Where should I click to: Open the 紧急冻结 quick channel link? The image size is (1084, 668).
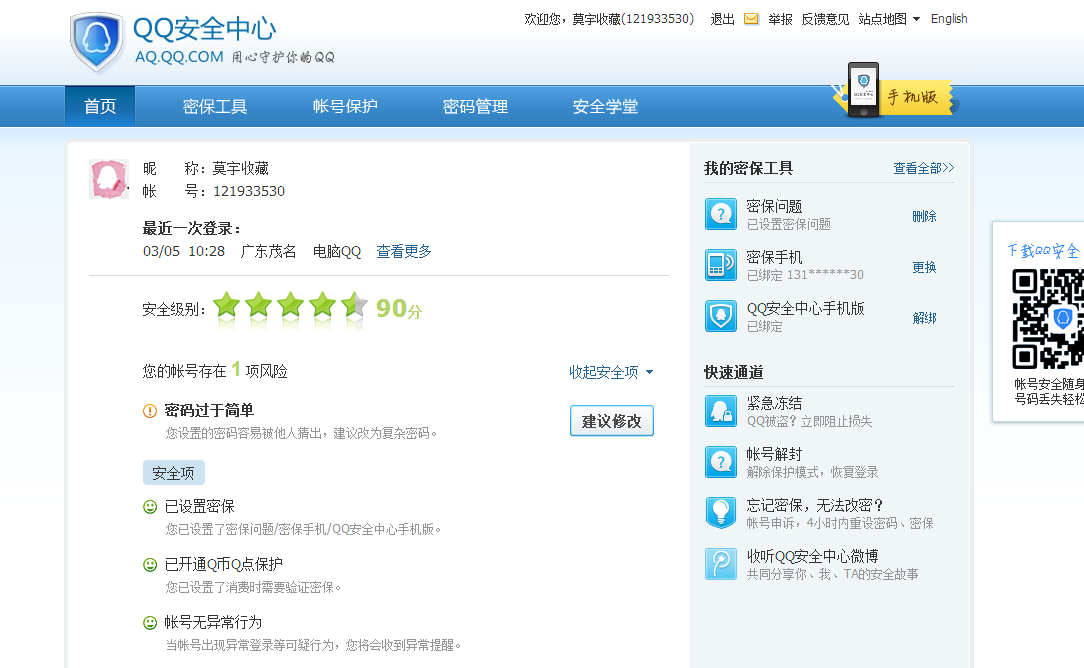[x=774, y=403]
